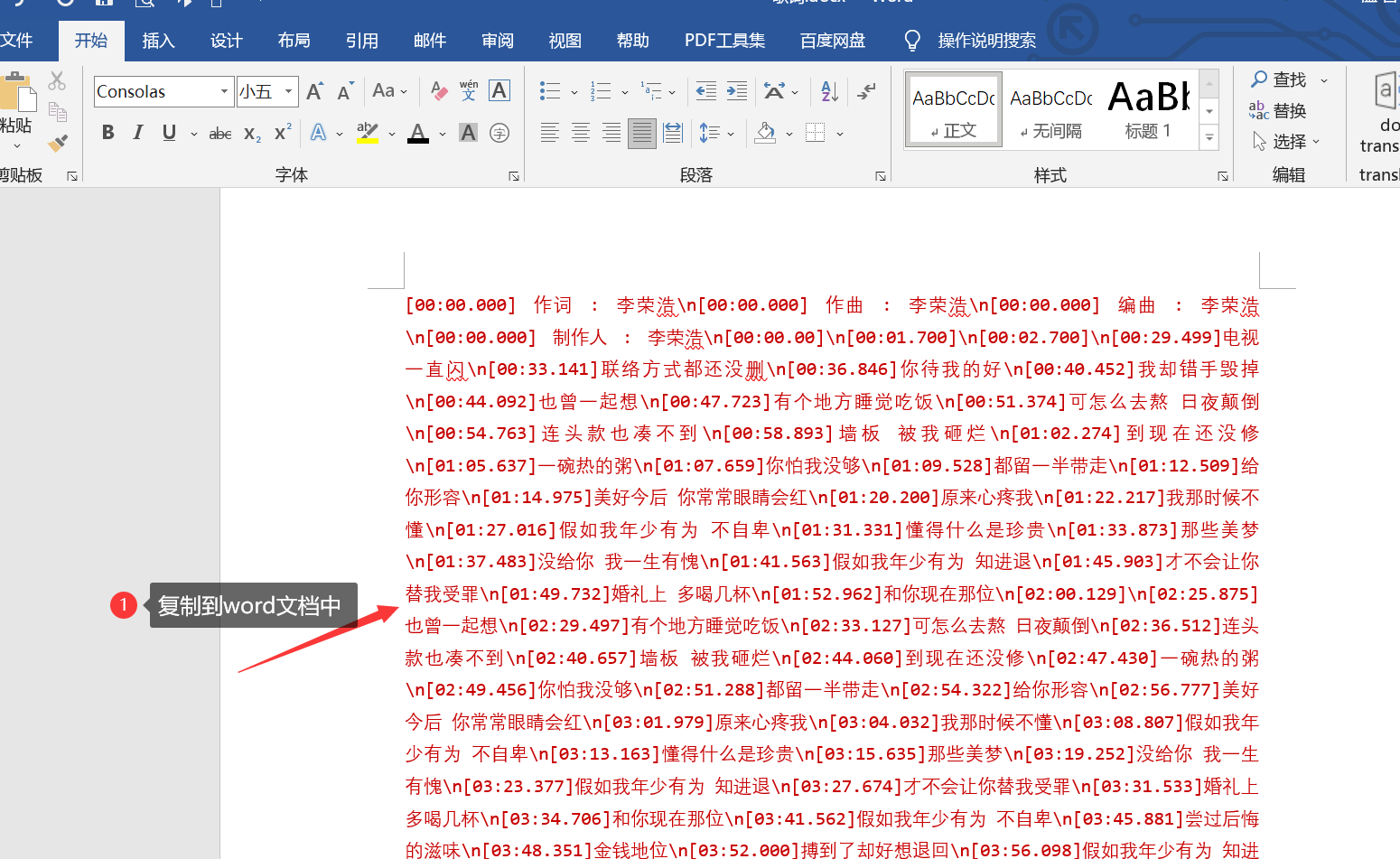Open the 审阅 ribbon tab
Screen dimensions: 1400x859
tap(497, 41)
